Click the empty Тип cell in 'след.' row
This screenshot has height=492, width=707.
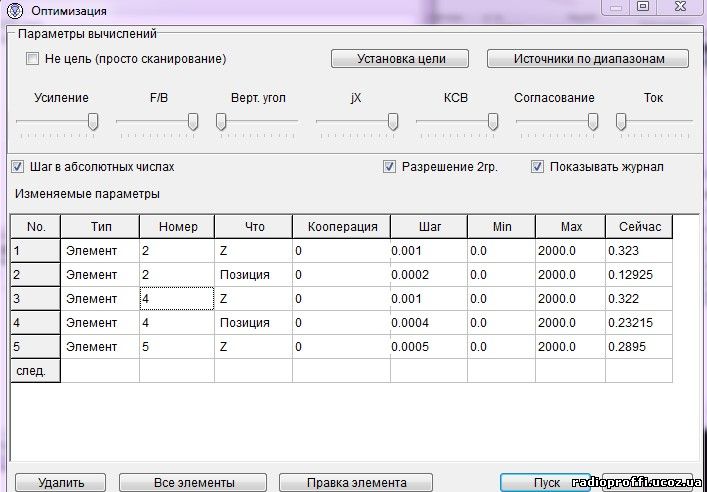coord(100,371)
